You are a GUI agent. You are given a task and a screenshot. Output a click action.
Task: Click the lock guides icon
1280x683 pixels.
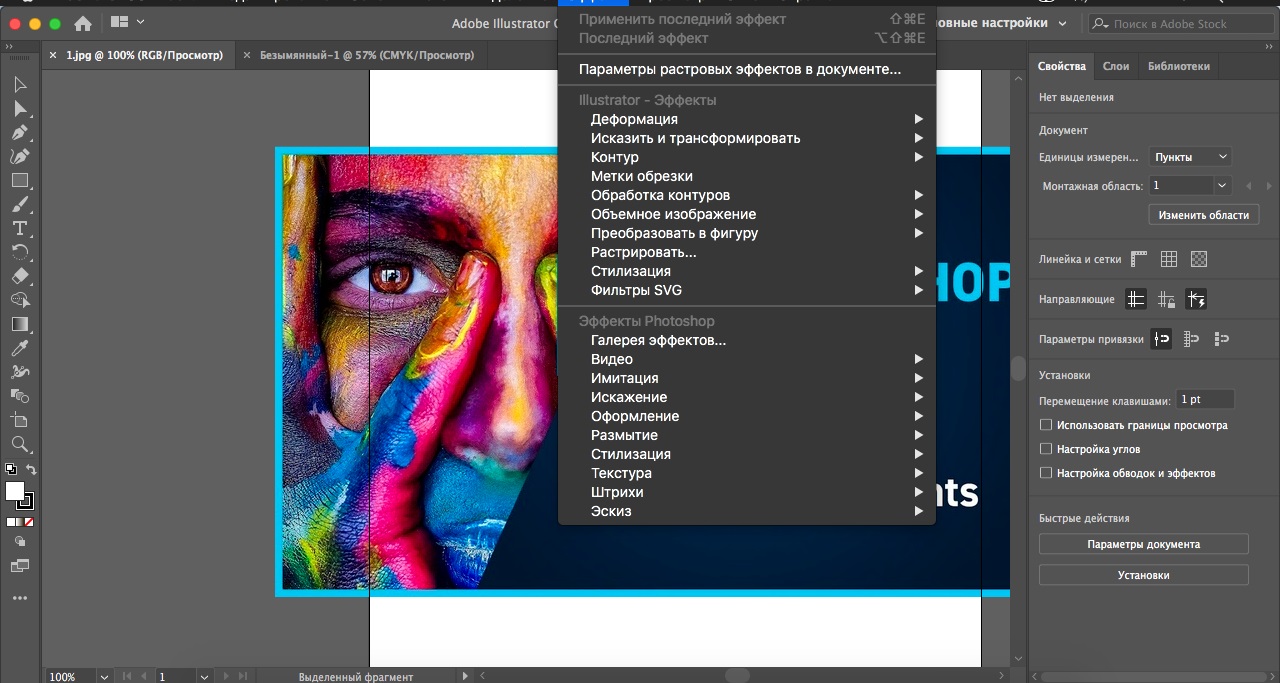1166,299
